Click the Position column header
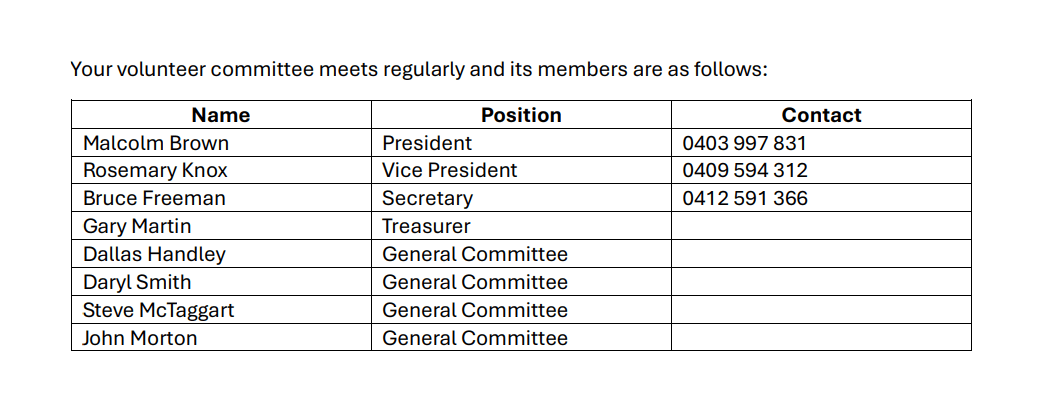 (x=521, y=115)
